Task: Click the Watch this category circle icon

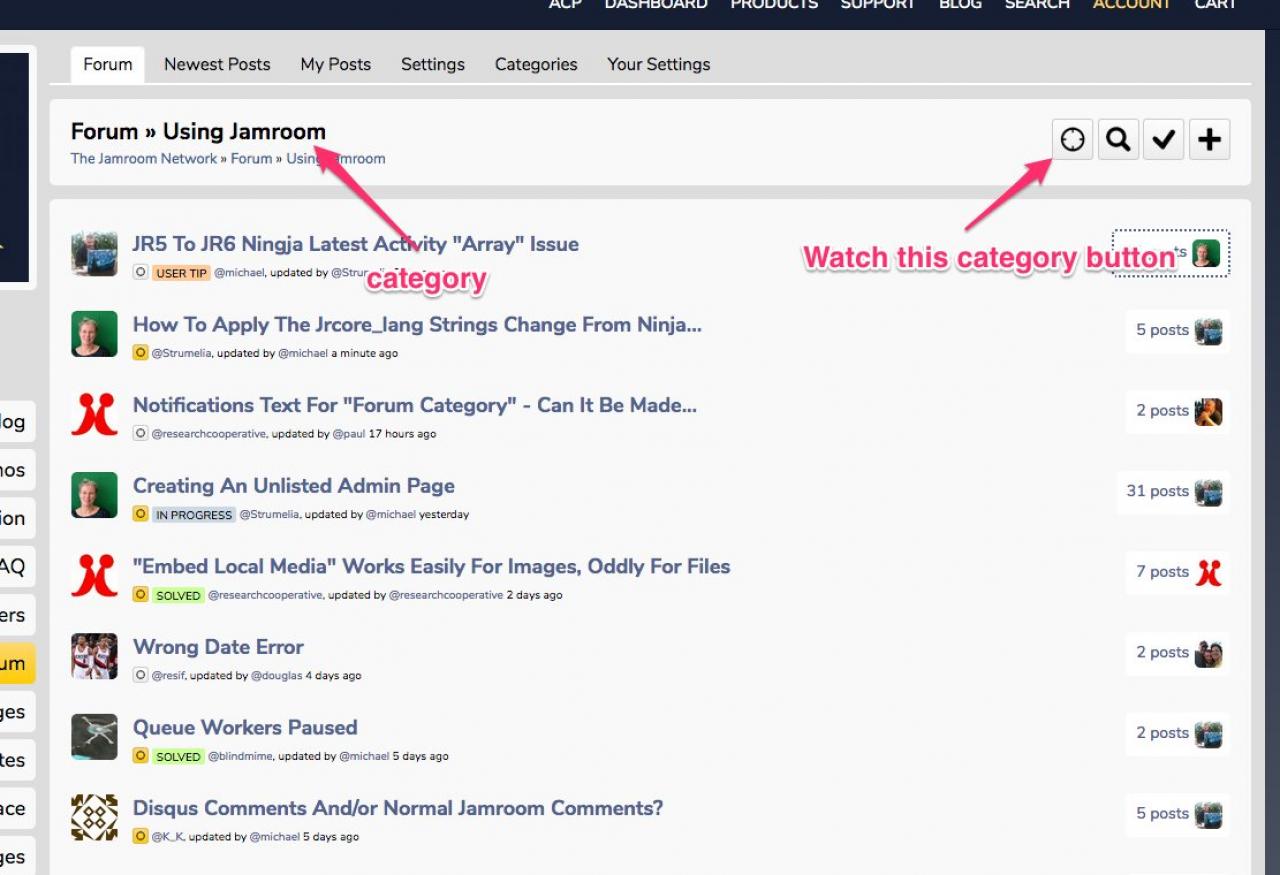Action: [1072, 140]
